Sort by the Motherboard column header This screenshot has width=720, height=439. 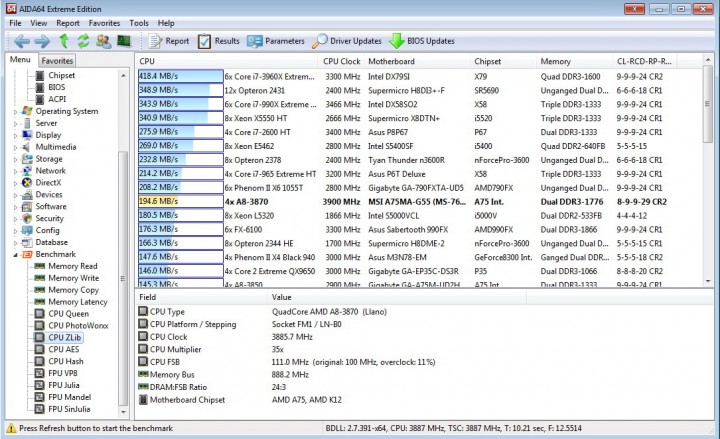point(418,61)
